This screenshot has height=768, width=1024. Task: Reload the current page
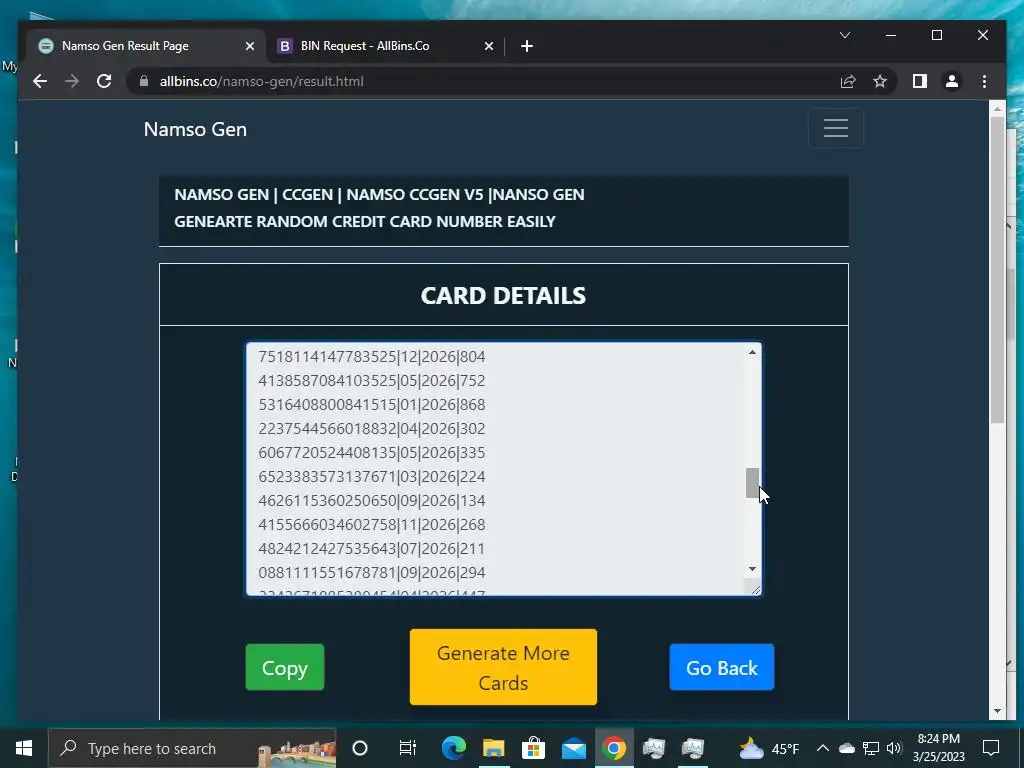coord(104,81)
